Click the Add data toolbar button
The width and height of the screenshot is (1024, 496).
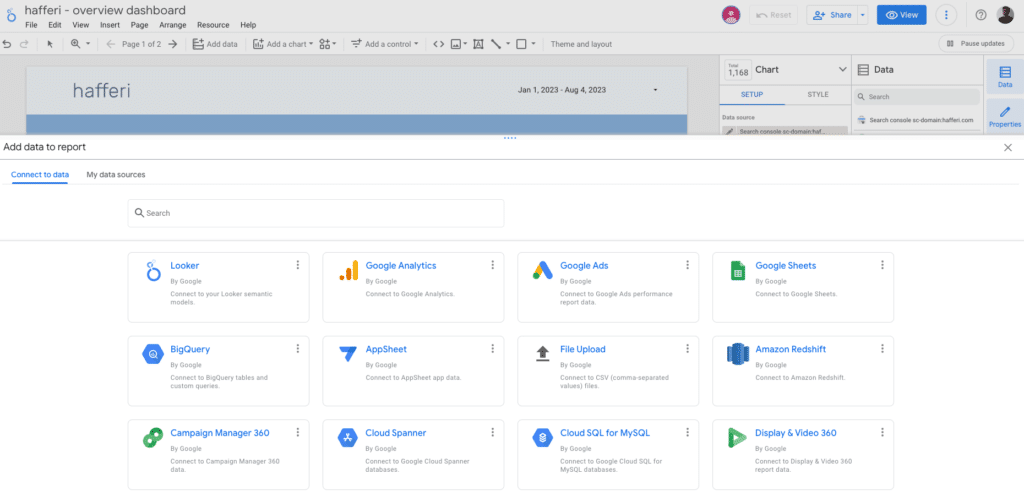215,44
